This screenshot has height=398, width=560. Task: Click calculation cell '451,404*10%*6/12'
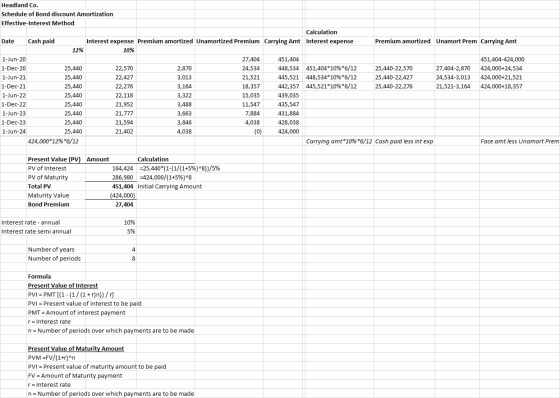click(331, 68)
